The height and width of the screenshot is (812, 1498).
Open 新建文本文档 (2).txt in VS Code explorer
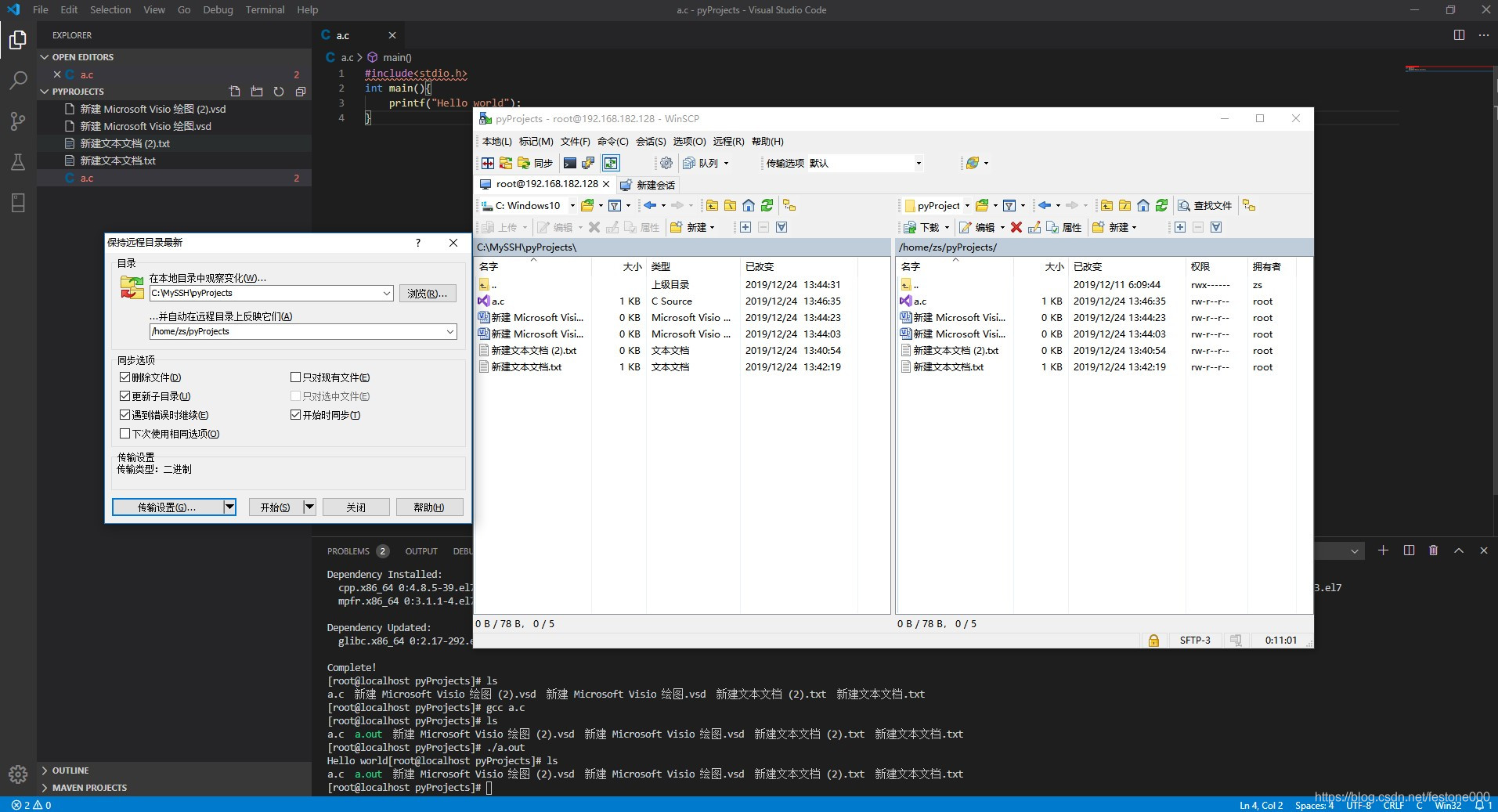(125, 143)
